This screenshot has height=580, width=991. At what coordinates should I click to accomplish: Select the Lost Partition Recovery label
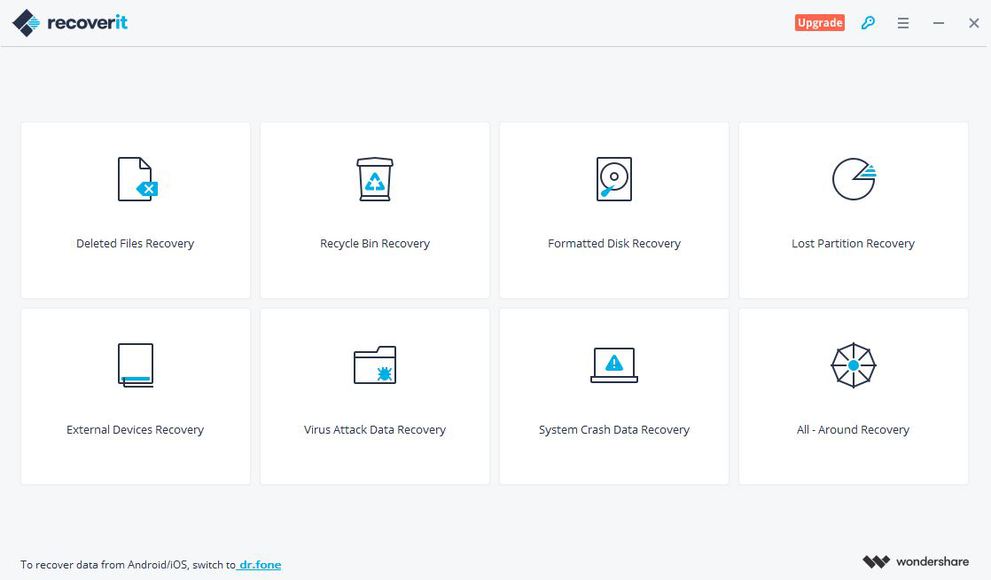click(853, 243)
